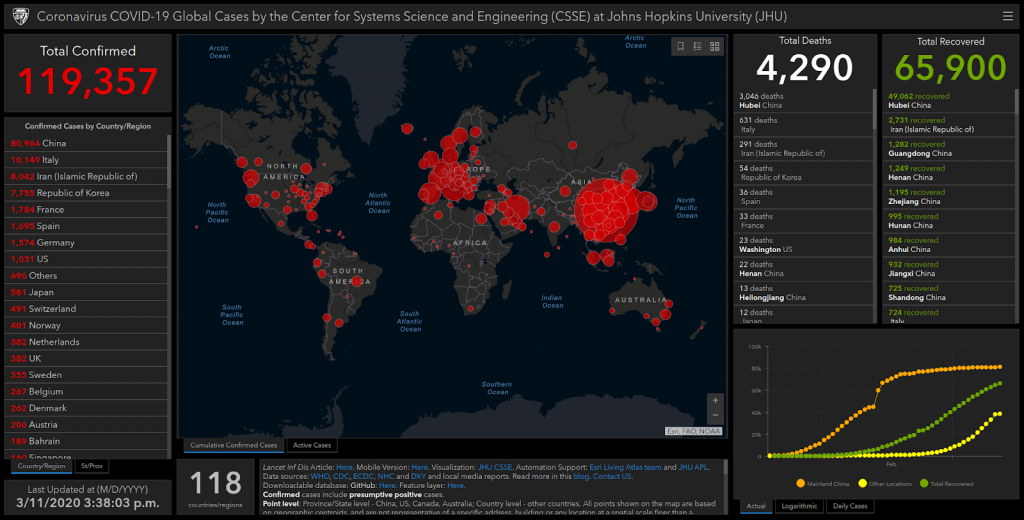Select '401 Norway' row

pos(86,325)
